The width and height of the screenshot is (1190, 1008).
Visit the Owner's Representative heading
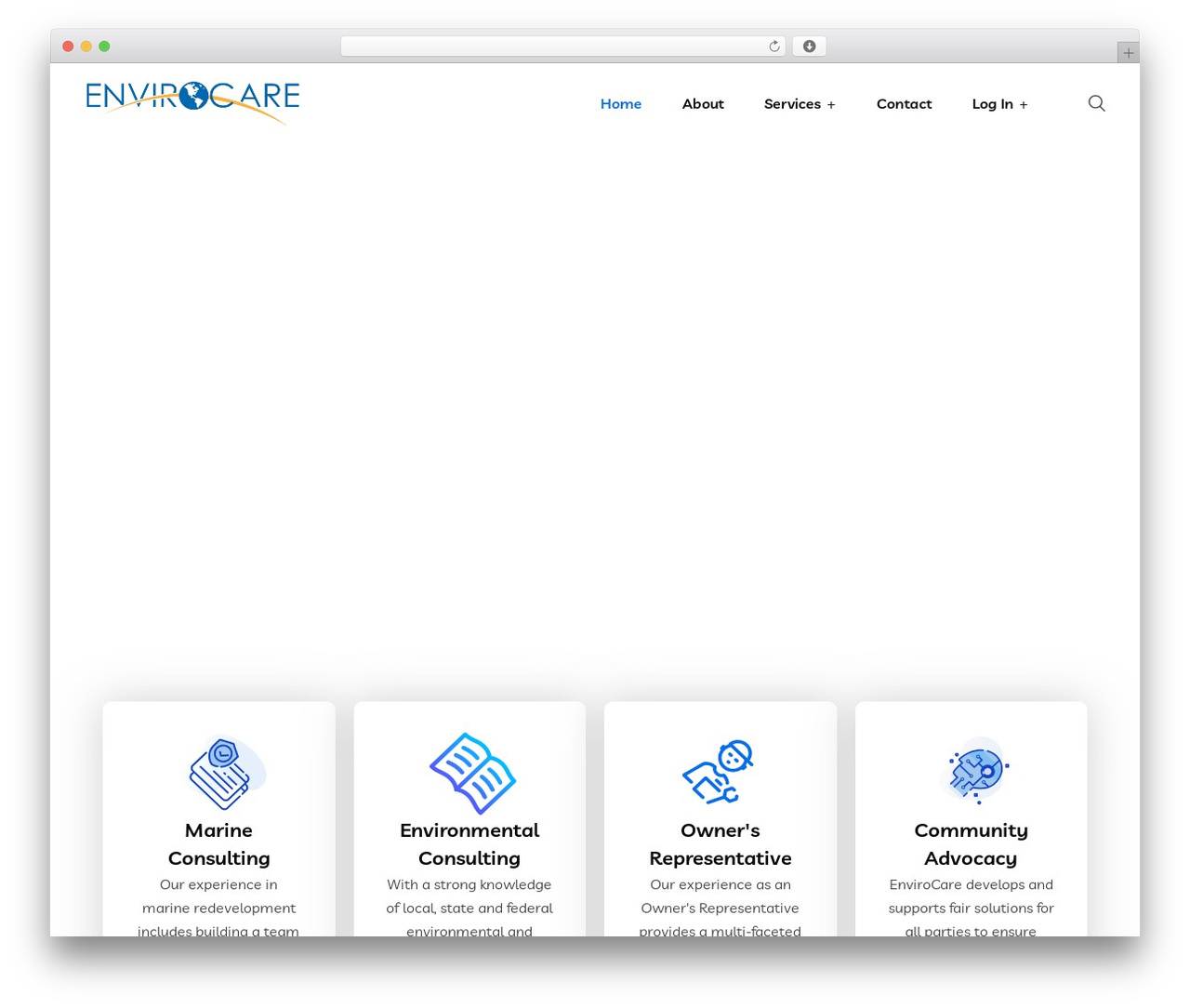721,844
